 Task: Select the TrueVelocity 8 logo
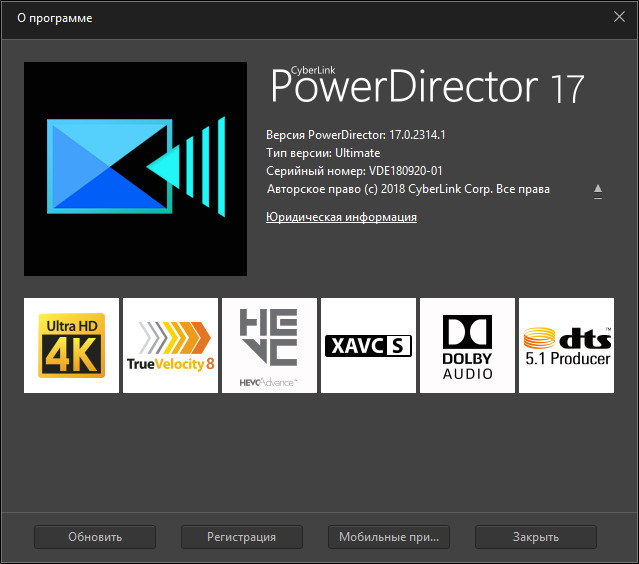coord(170,345)
